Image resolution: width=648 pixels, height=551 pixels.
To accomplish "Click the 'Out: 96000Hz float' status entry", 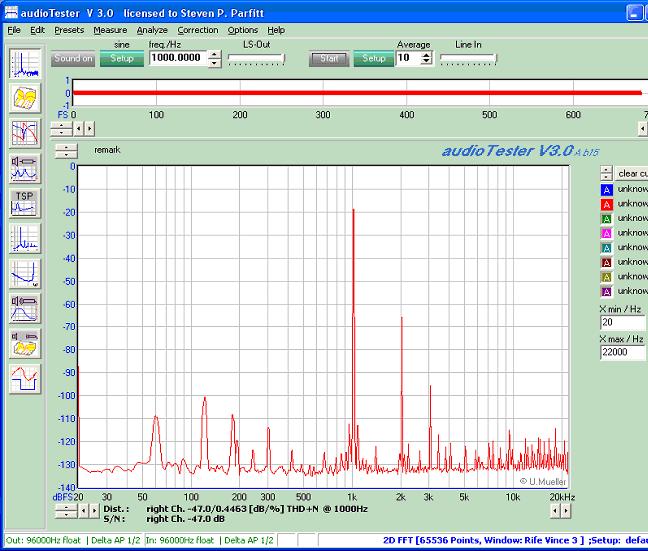I will pos(43,540).
